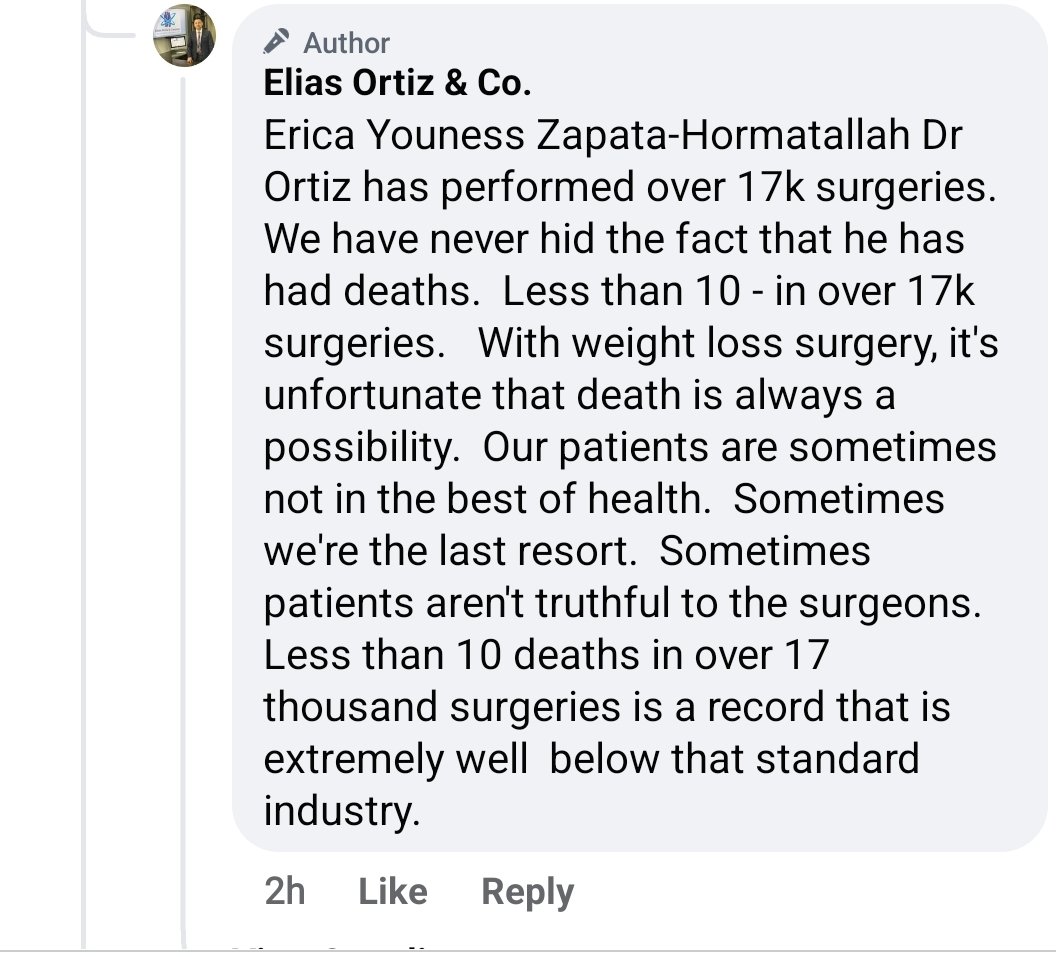
Task: Click the final word 'industry.' in the comment
Action: click(x=341, y=812)
